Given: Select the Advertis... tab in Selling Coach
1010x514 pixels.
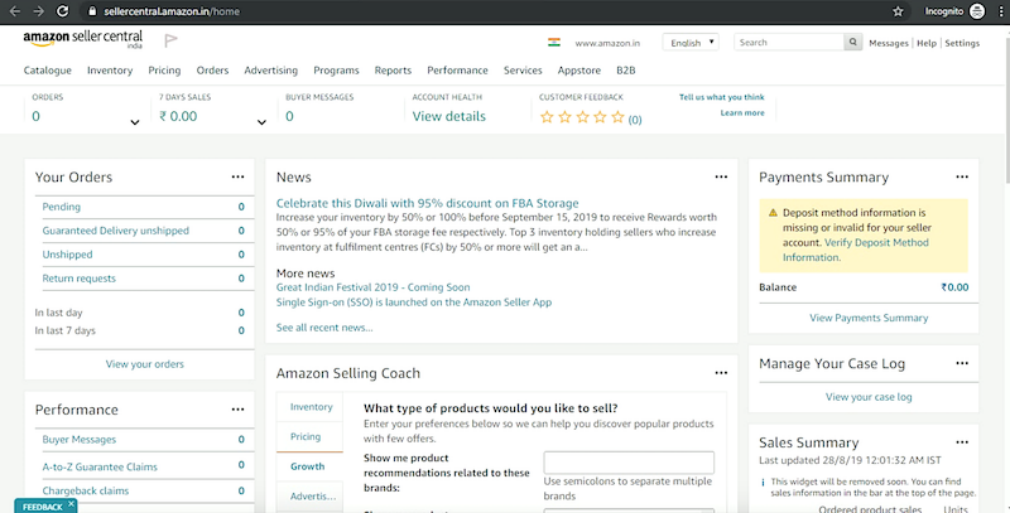Looking at the screenshot, I should (310, 496).
